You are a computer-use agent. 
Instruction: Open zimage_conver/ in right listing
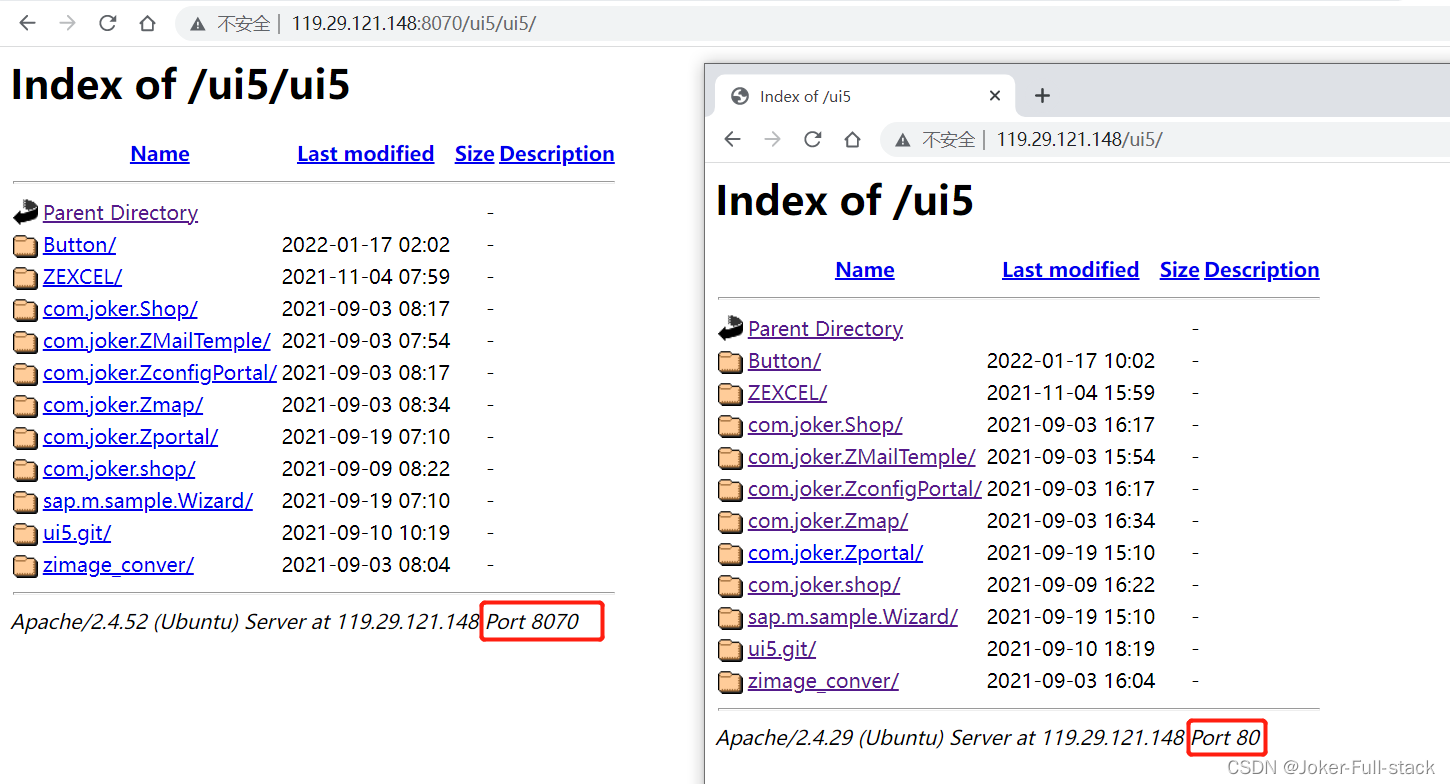(823, 681)
